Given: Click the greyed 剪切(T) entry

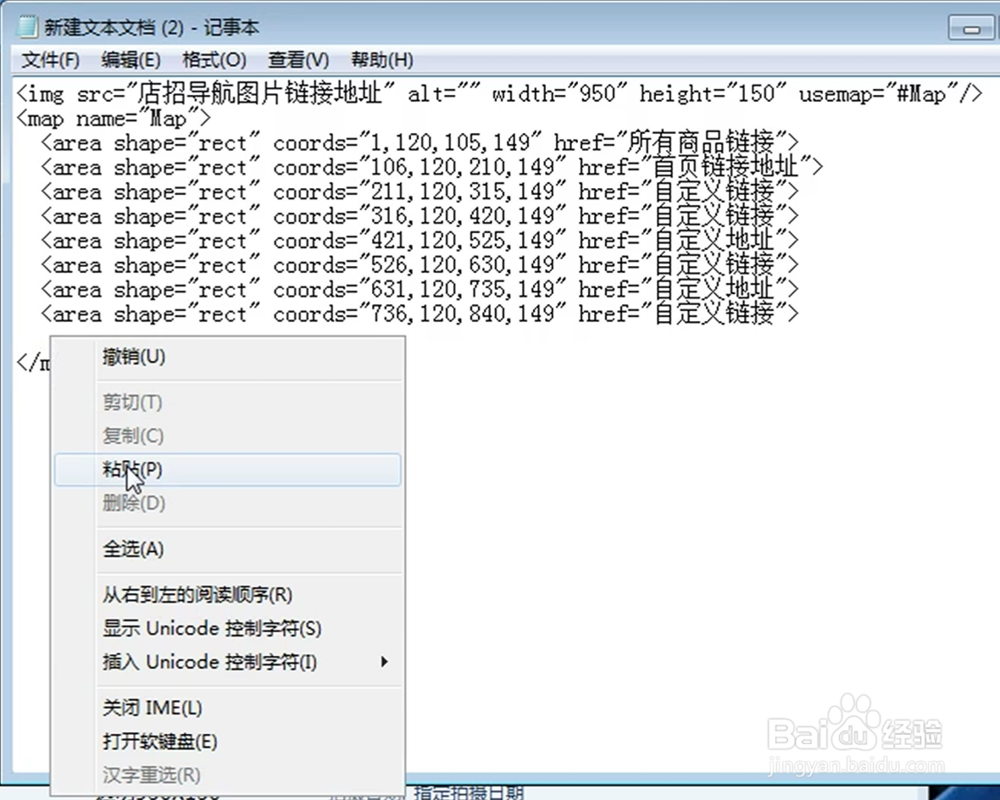Looking at the screenshot, I should pyautogui.click(x=228, y=403).
